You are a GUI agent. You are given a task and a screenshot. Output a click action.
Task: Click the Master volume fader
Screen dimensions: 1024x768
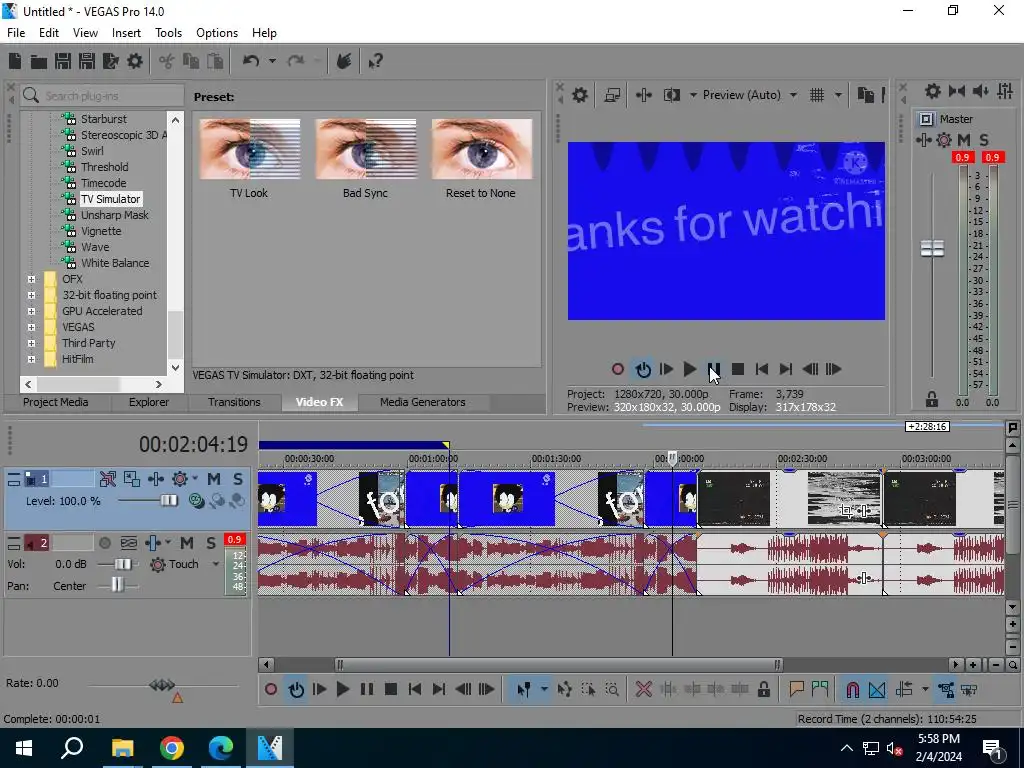(x=932, y=248)
